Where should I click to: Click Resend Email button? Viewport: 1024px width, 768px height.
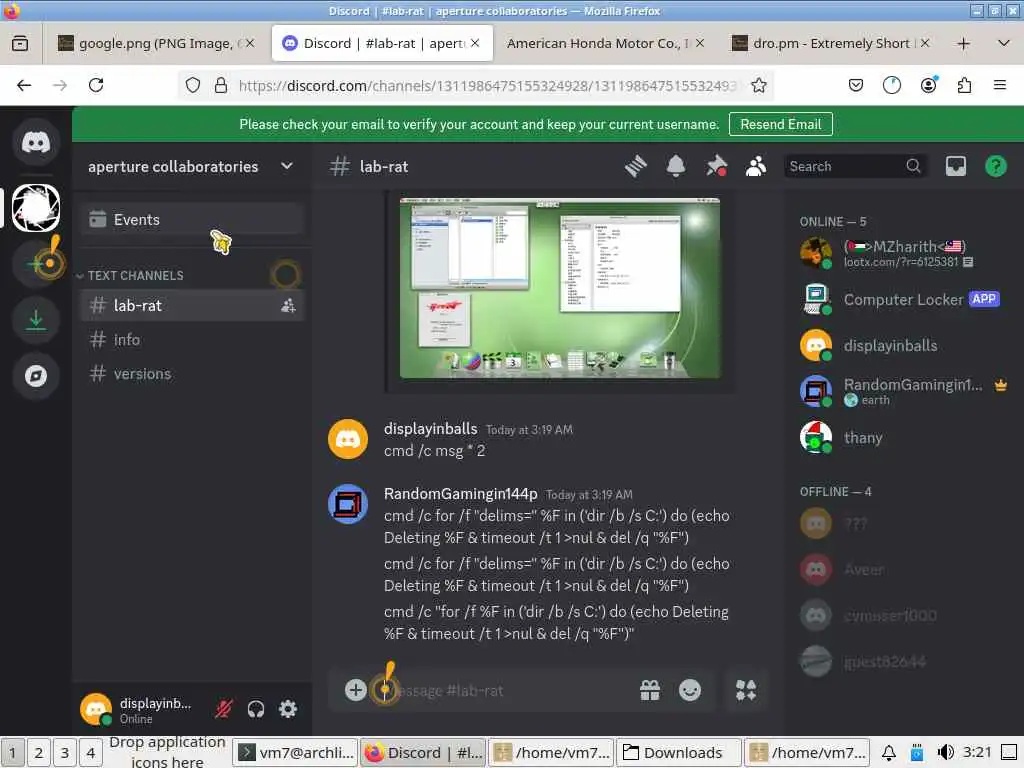[x=780, y=124]
